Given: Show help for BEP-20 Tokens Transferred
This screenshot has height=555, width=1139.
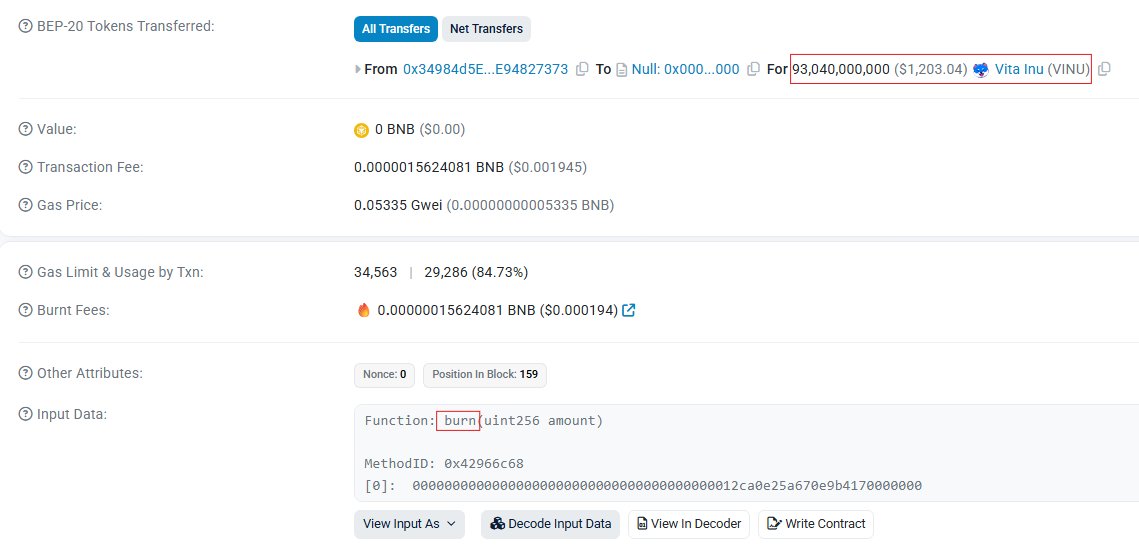Looking at the screenshot, I should click(25, 26).
